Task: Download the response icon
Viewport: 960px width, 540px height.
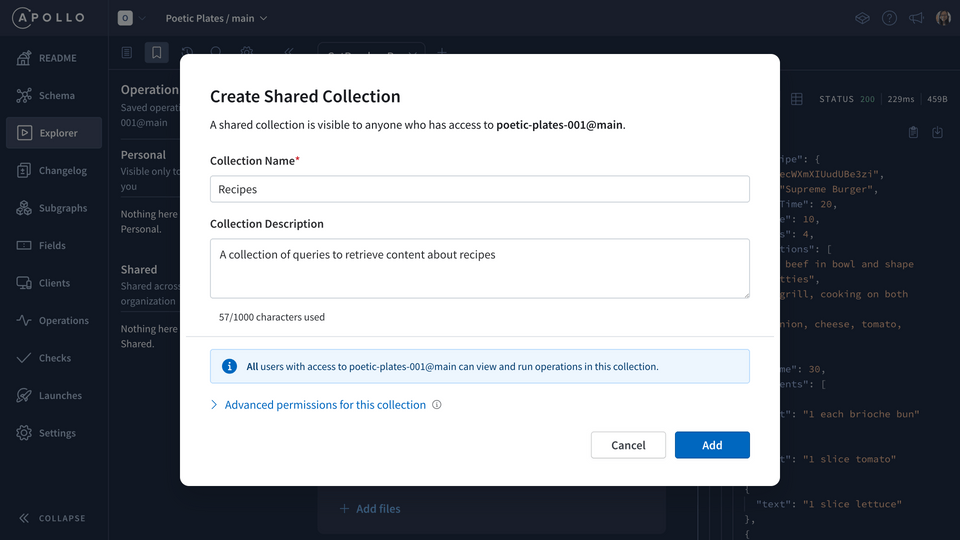Action: [x=937, y=132]
